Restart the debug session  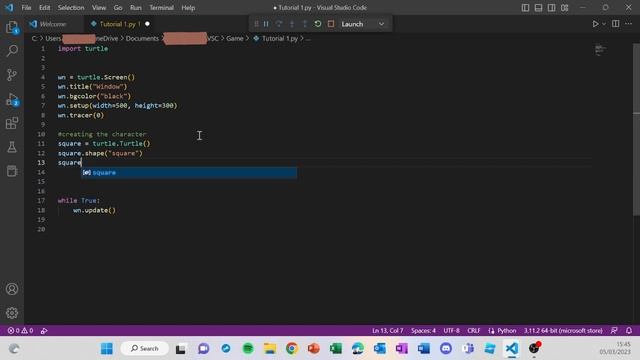click(318, 24)
